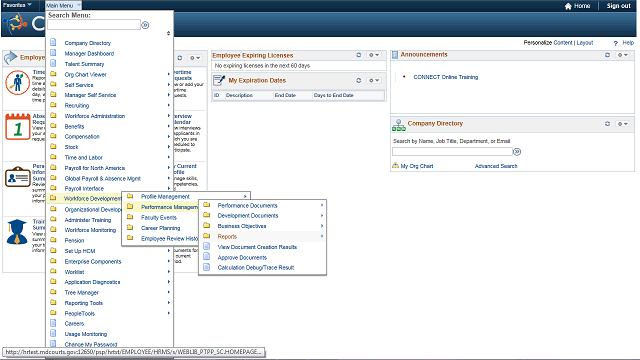The width and height of the screenshot is (640, 360).
Task: Refresh the Company Directory pagelet
Action: [607, 124]
